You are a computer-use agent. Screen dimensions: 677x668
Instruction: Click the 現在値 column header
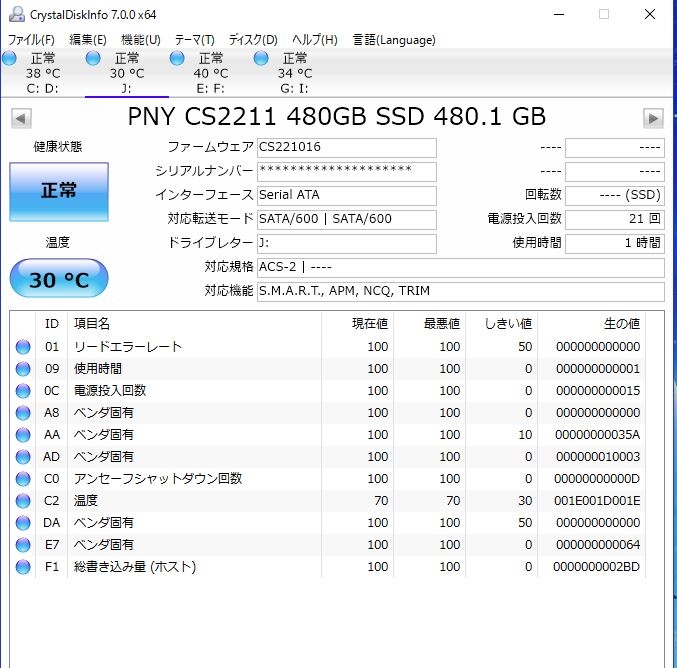357,323
